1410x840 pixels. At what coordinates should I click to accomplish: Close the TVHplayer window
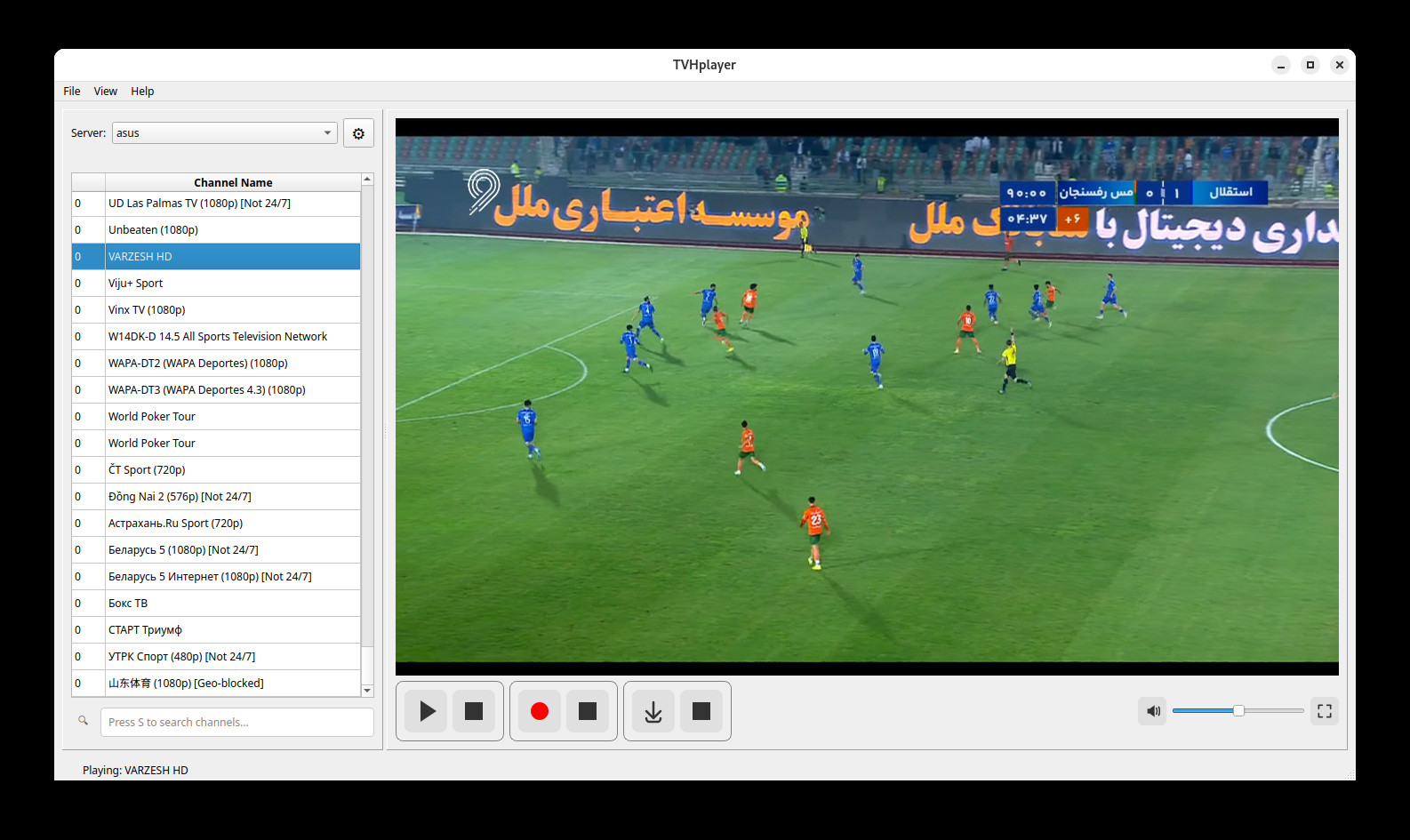coord(1340,65)
